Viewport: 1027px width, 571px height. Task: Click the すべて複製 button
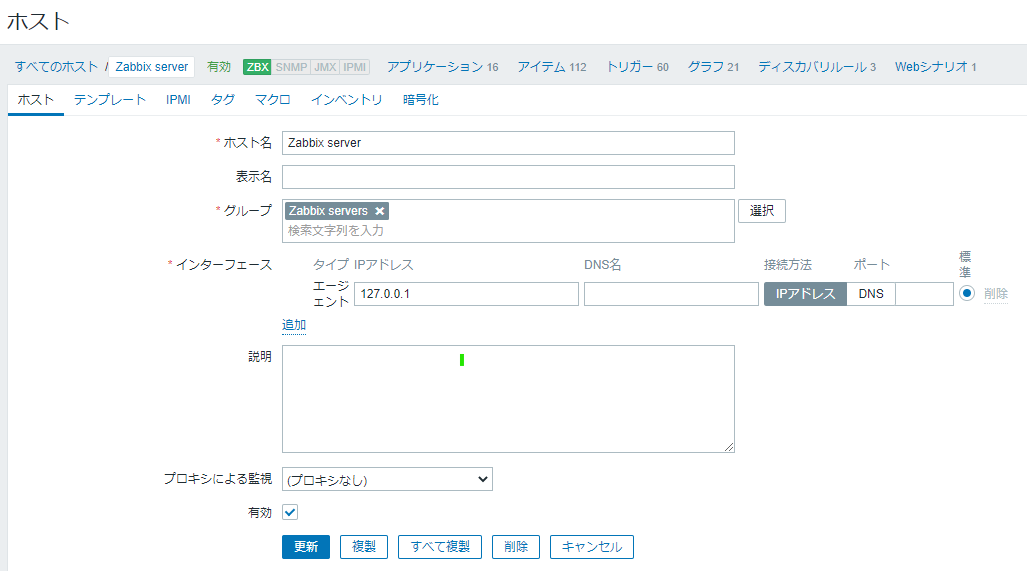(x=439, y=547)
